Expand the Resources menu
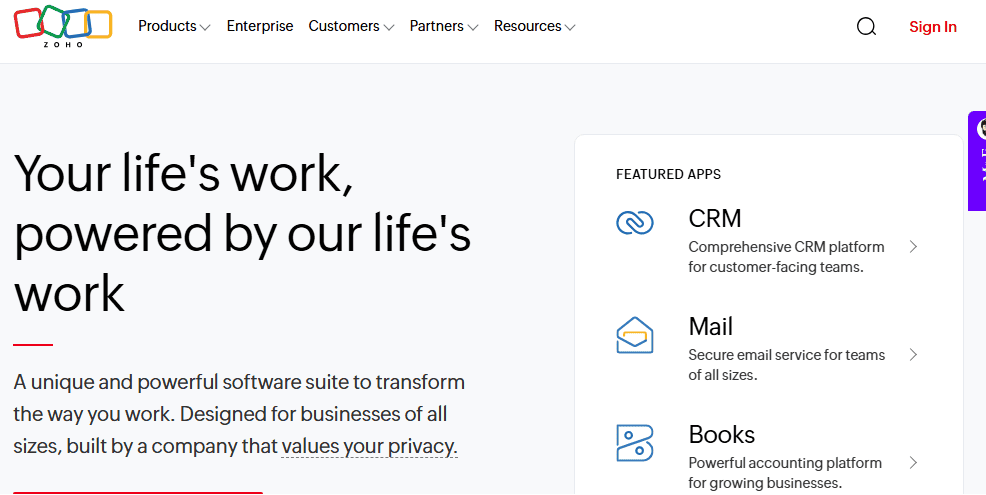986x495 pixels. pos(535,26)
